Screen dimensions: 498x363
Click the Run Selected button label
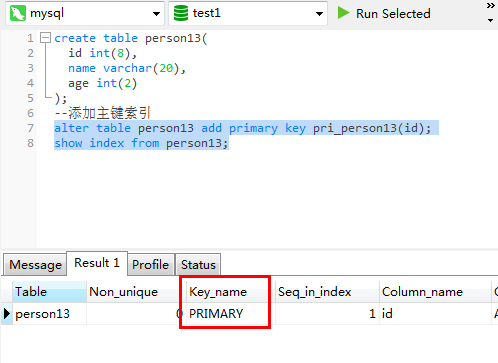tap(393, 14)
